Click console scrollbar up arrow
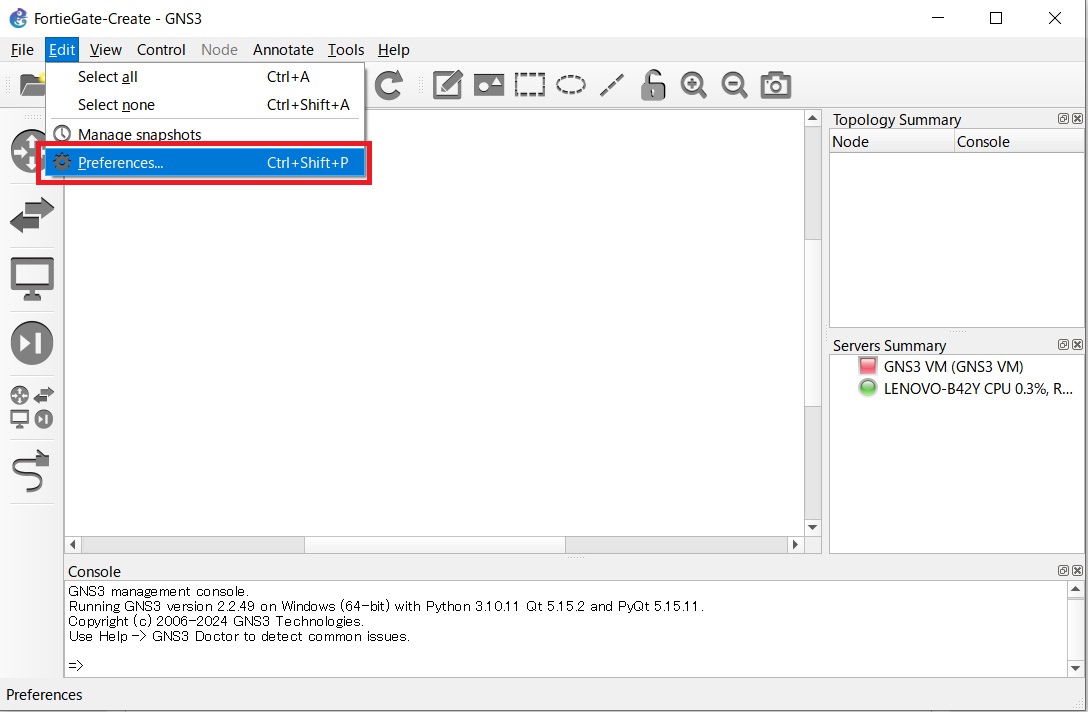 coord(1075,589)
